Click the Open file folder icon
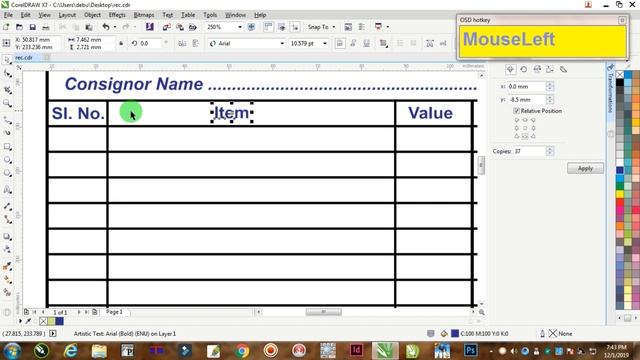Viewport: 640px width, 360px height. coord(19,27)
